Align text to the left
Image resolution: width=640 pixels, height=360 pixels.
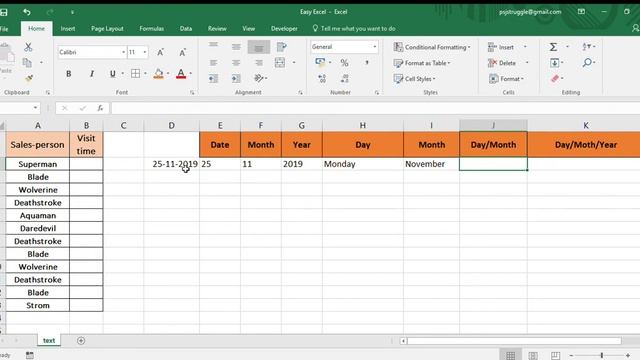[213, 63]
